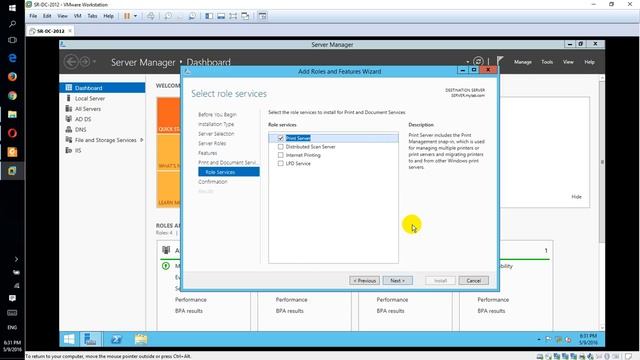This screenshot has width=640, height=360.
Task: Launch PowerShell from guest taskbar
Action: (x=116, y=339)
